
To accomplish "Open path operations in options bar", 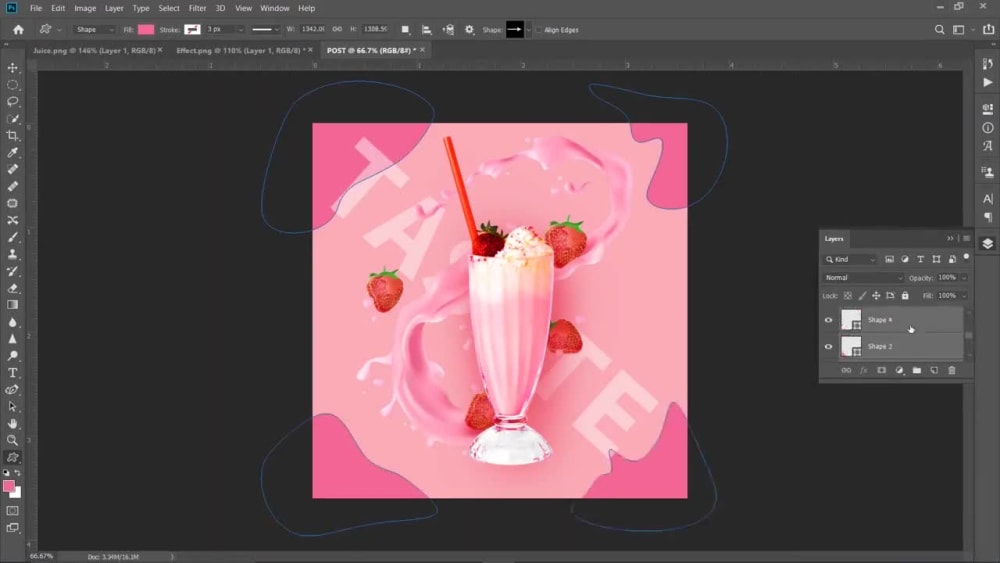I will point(405,29).
